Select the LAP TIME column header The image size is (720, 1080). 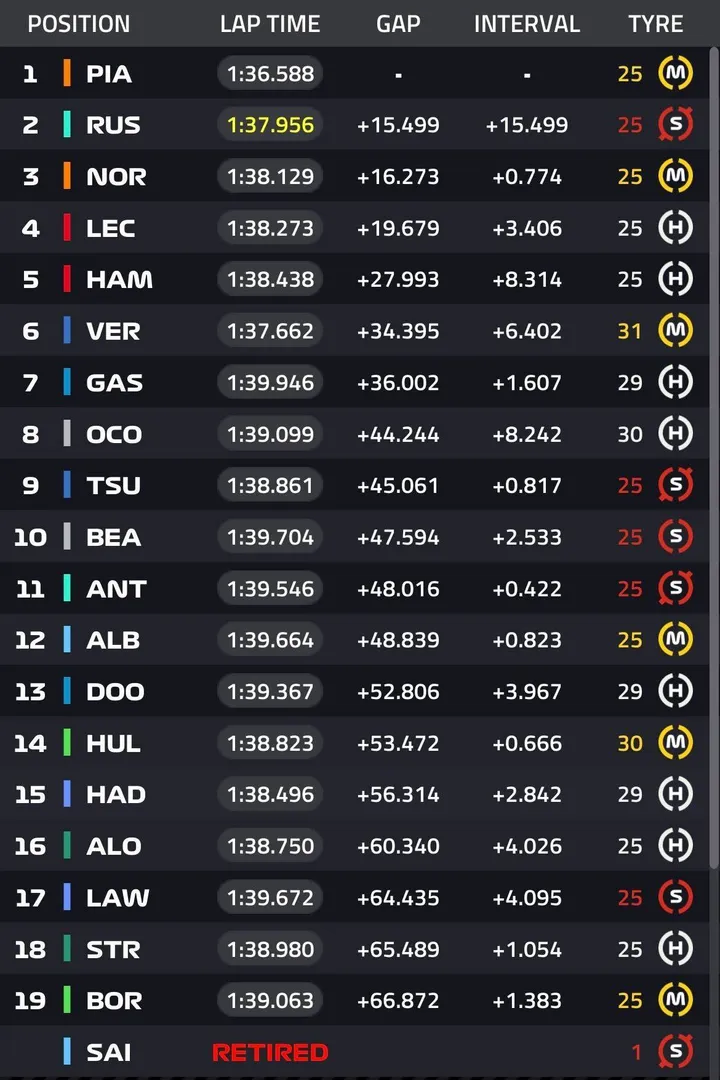point(270,24)
